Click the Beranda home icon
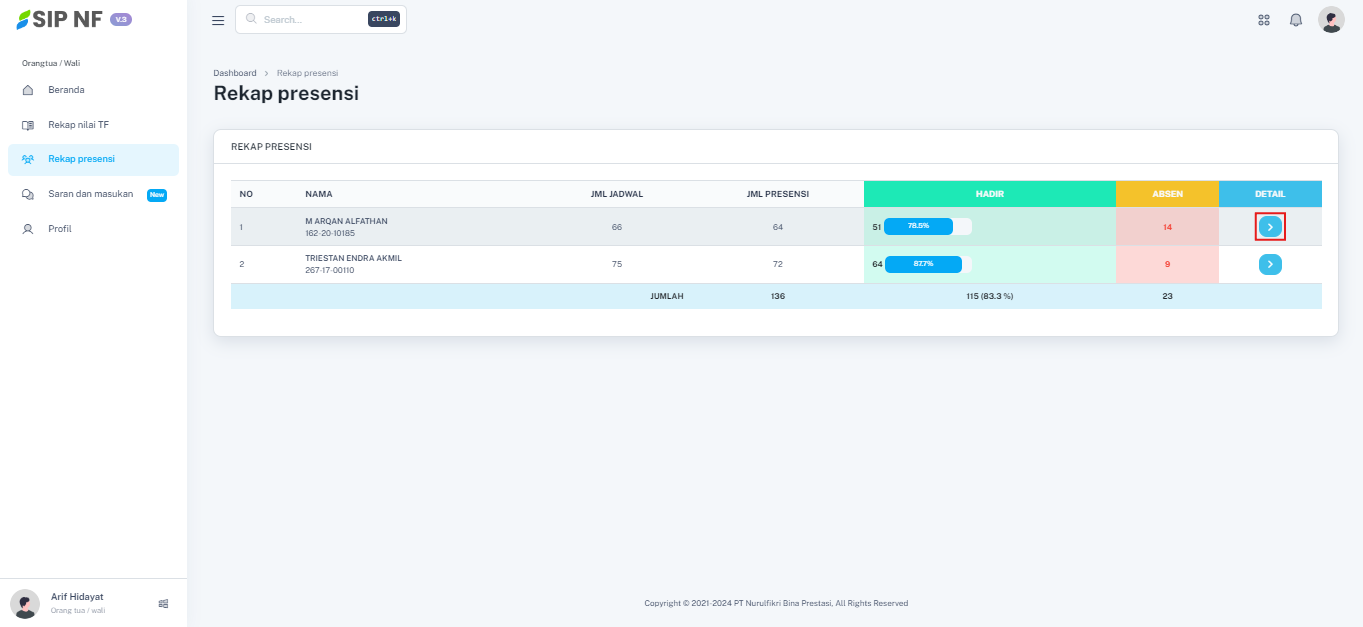The image size is (1363, 627). [x=28, y=91]
